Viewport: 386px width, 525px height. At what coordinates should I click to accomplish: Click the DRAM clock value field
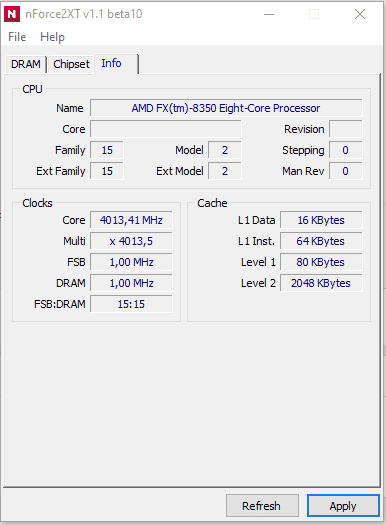tap(131, 283)
